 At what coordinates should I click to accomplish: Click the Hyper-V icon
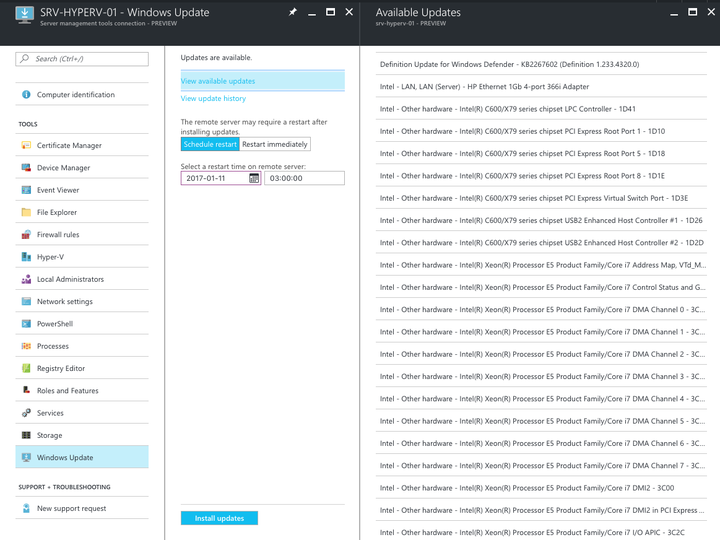tap(26, 257)
